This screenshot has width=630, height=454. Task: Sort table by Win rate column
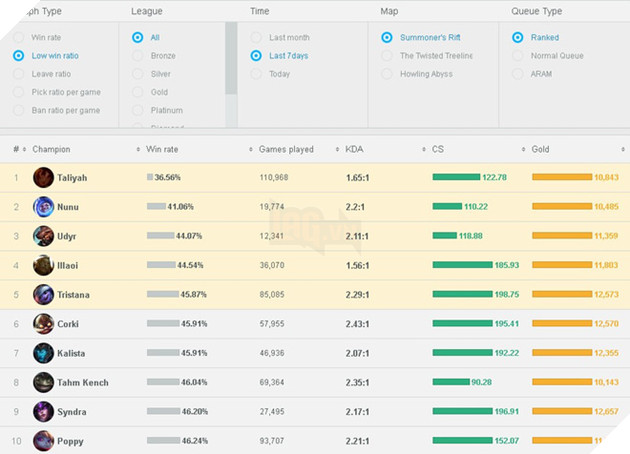161,149
